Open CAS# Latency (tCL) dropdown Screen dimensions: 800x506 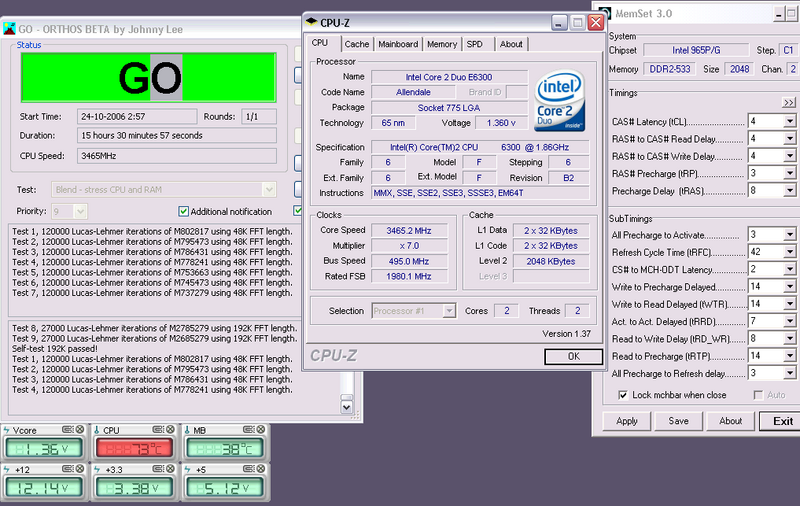tap(789, 121)
